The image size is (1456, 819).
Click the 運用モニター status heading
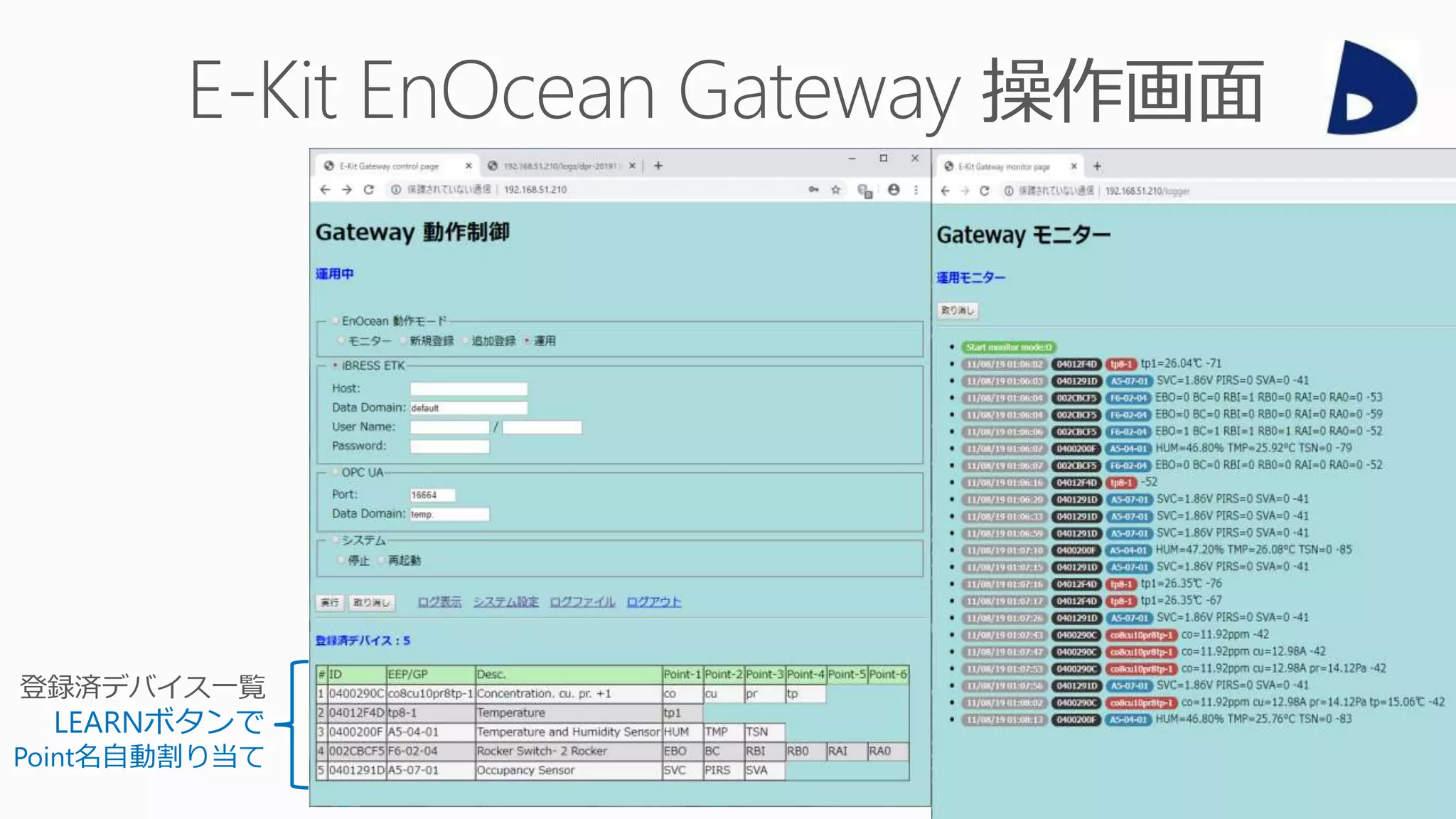click(x=970, y=278)
